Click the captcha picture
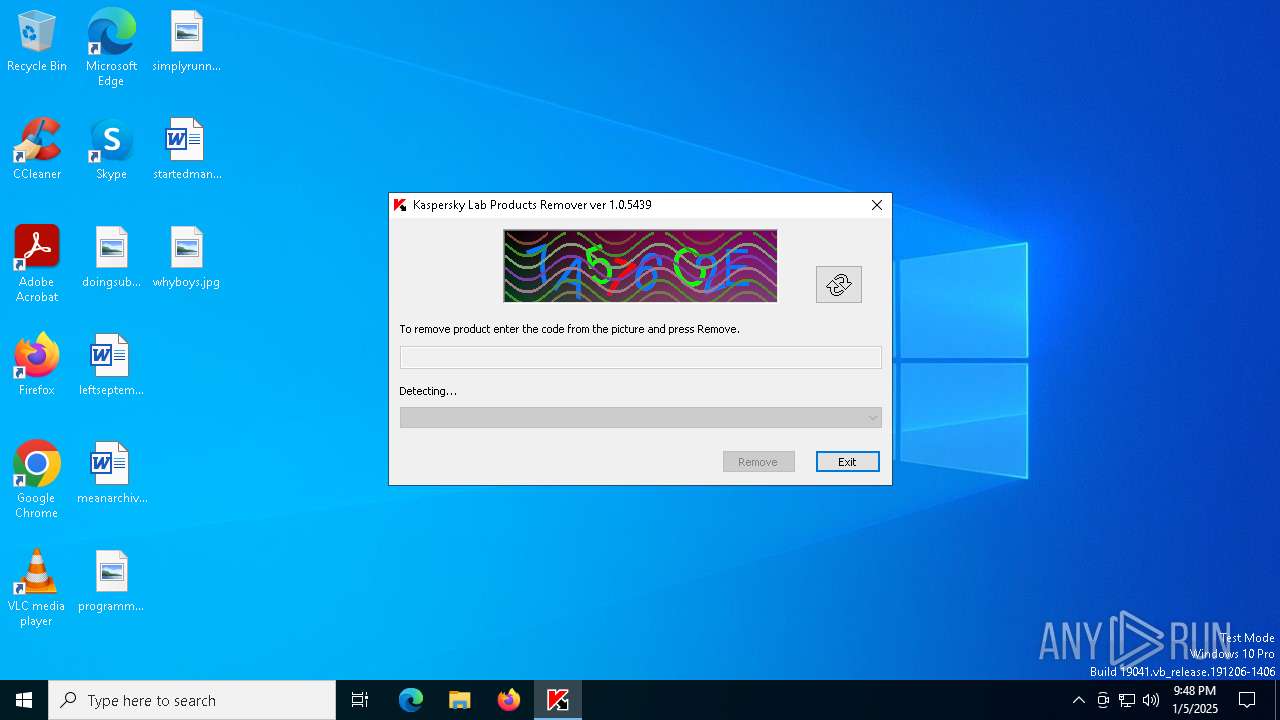This screenshot has height=720, width=1280. (x=640, y=266)
